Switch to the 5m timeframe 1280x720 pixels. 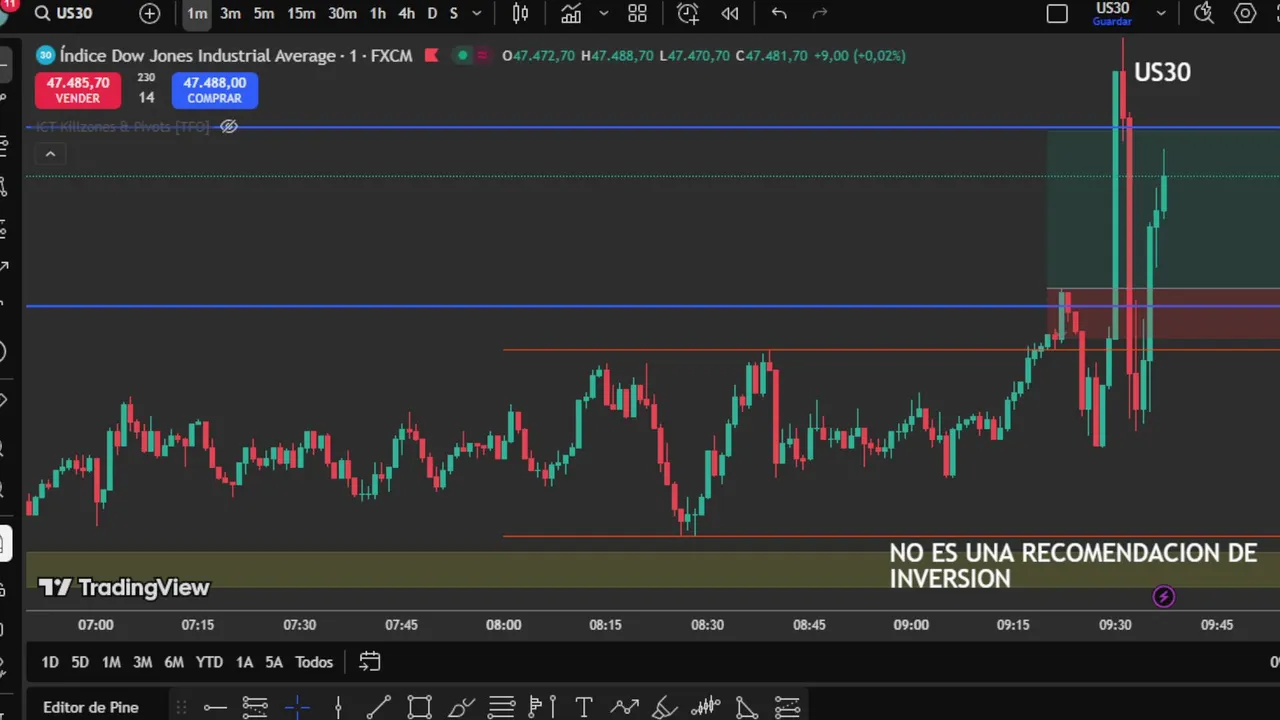pyautogui.click(x=264, y=13)
